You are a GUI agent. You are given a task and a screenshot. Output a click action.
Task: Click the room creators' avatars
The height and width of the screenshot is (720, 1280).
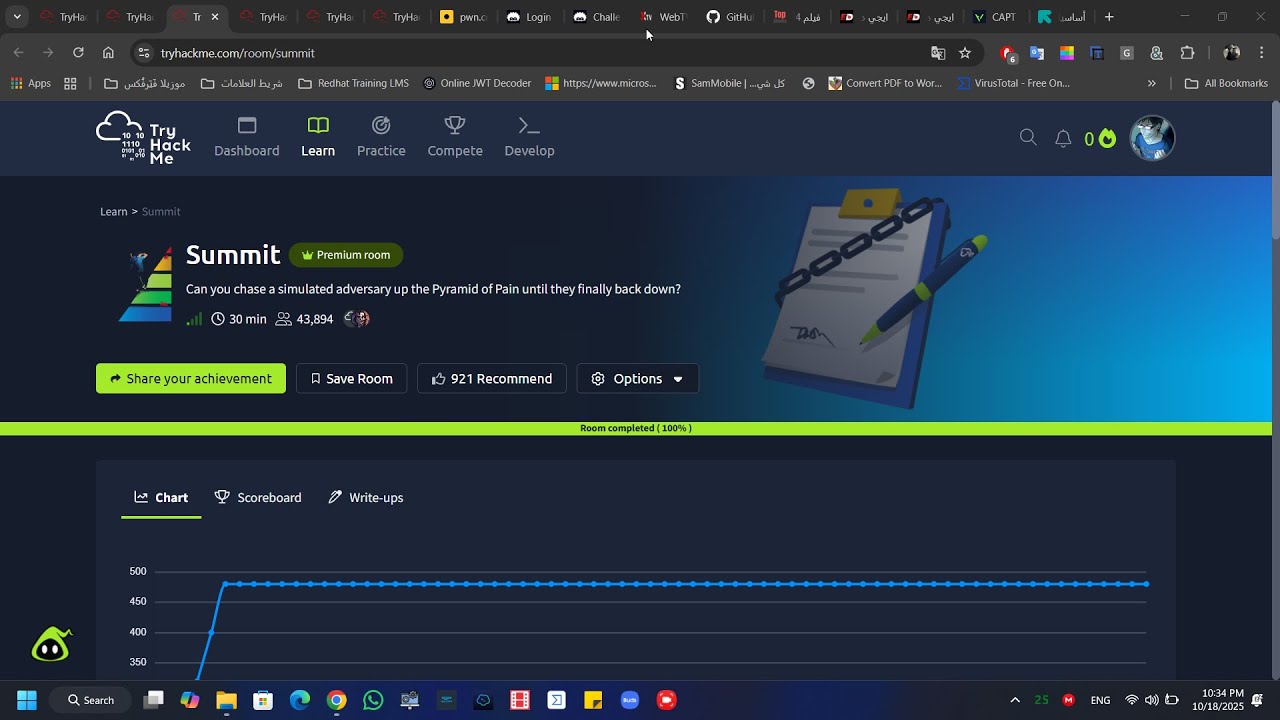click(x=357, y=319)
